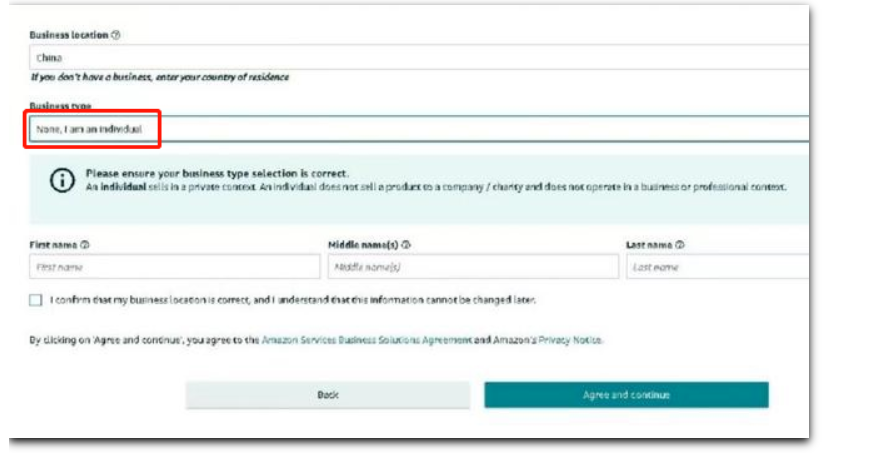Screen dimensions: 890x453
Task: Click the Back button
Action: pyautogui.click(x=328, y=395)
